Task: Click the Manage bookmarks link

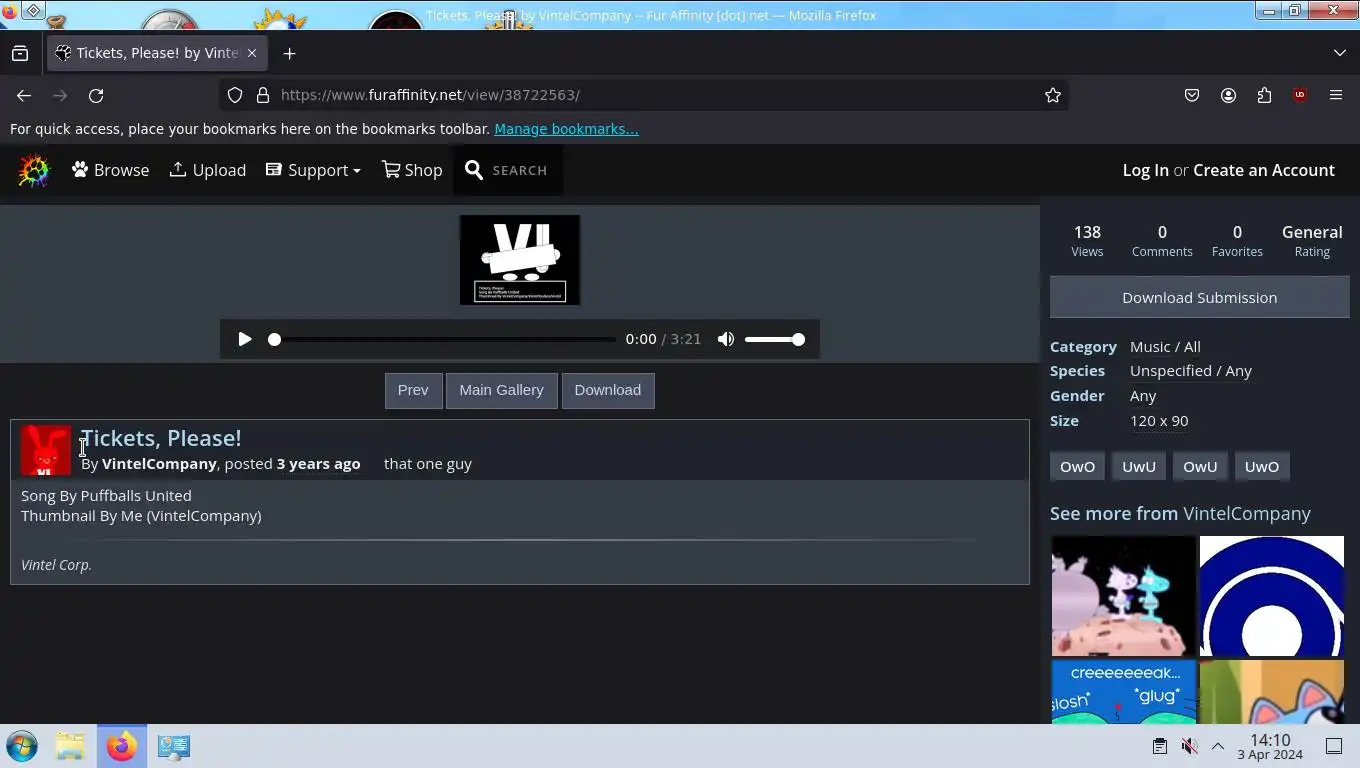Action: 566,129
